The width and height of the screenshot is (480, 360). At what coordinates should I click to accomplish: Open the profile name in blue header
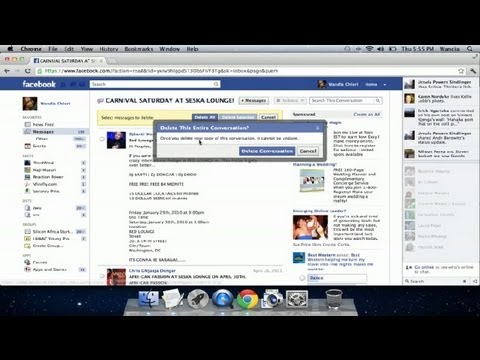click(343, 84)
